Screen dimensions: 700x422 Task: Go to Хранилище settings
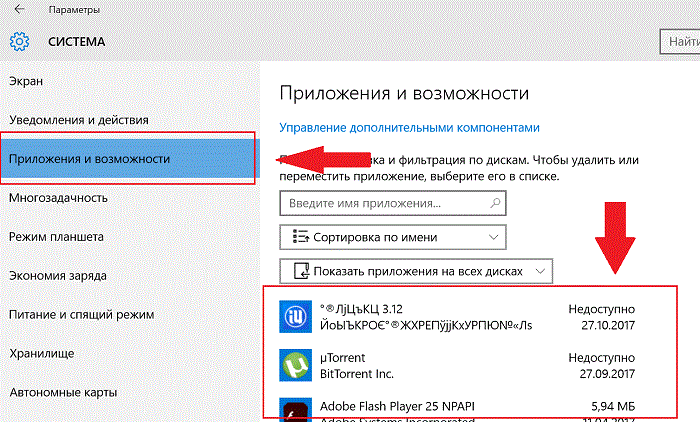(42, 353)
